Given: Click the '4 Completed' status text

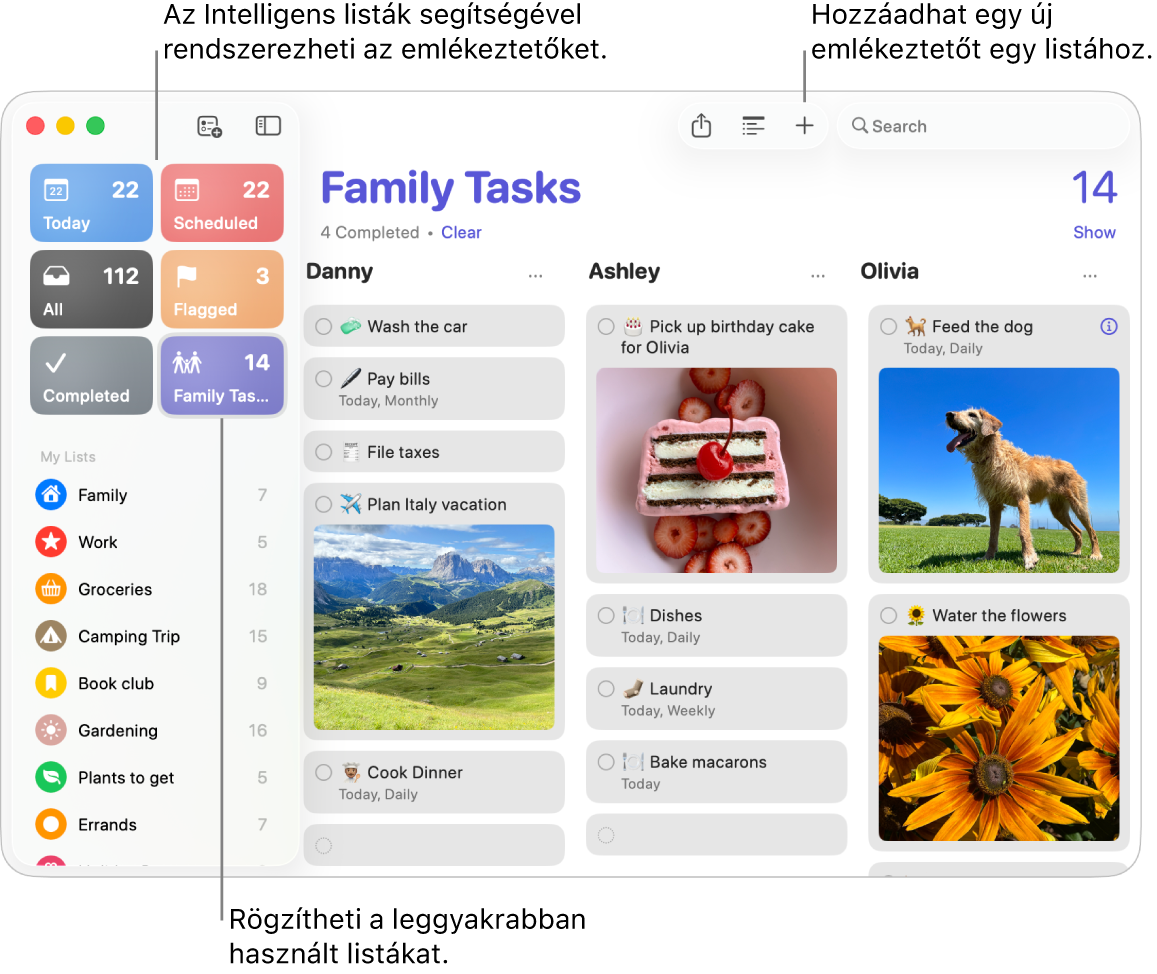Looking at the screenshot, I should tap(370, 232).
